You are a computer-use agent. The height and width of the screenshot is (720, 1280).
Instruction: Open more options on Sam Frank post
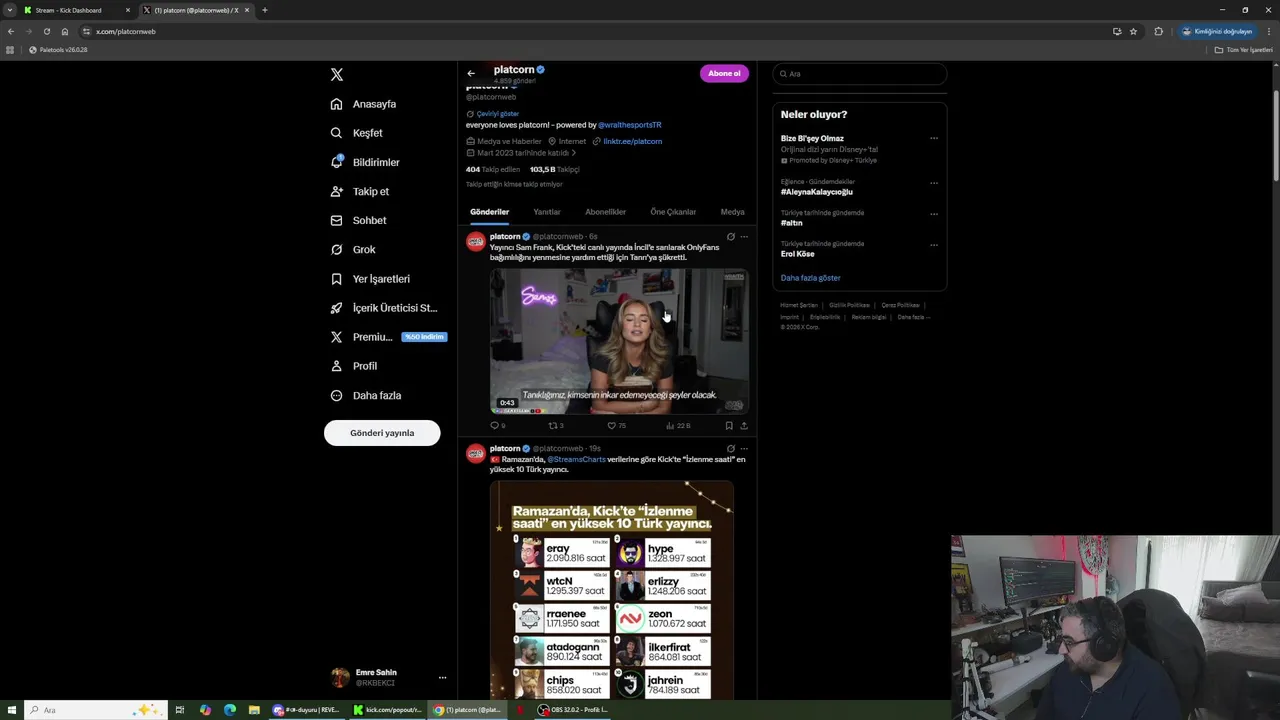click(744, 237)
